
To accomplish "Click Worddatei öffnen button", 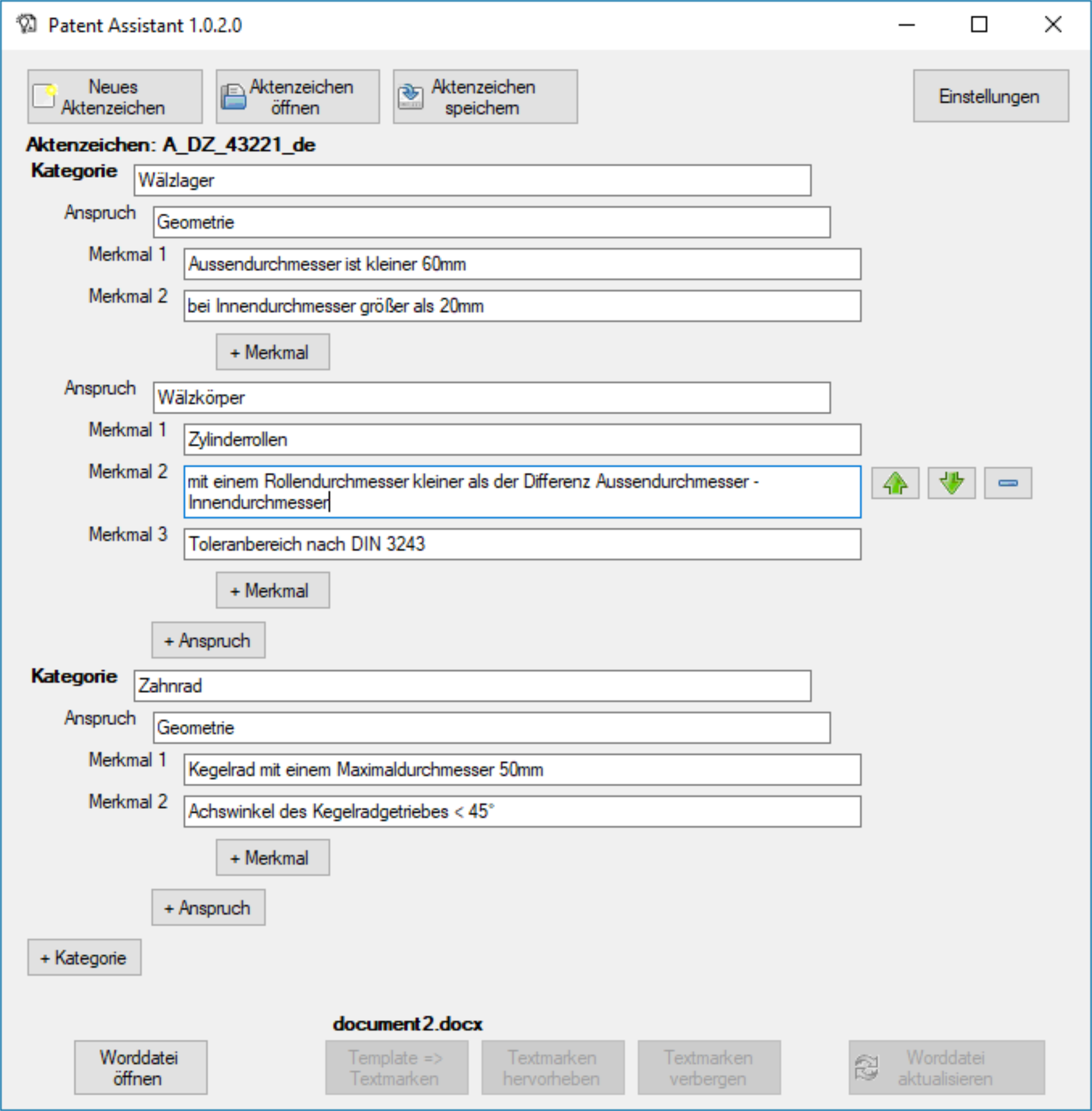I will pyautogui.click(x=141, y=1067).
